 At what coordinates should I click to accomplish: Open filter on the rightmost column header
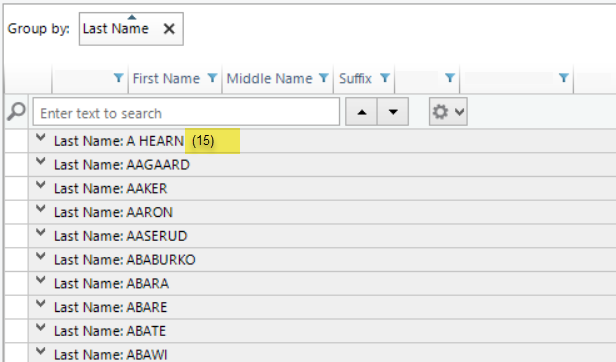(564, 78)
